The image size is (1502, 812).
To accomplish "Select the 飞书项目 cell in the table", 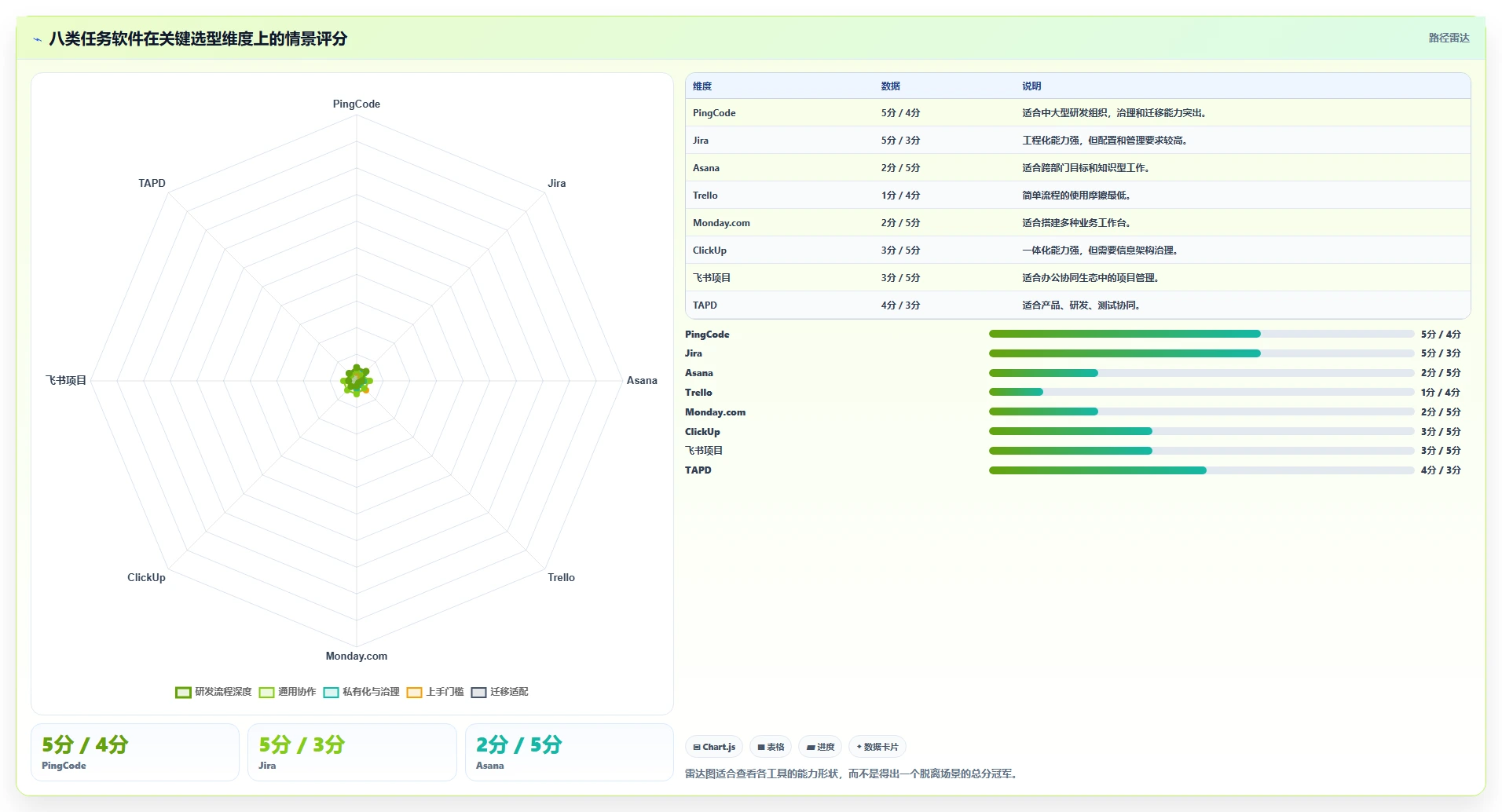I will click(x=712, y=278).
